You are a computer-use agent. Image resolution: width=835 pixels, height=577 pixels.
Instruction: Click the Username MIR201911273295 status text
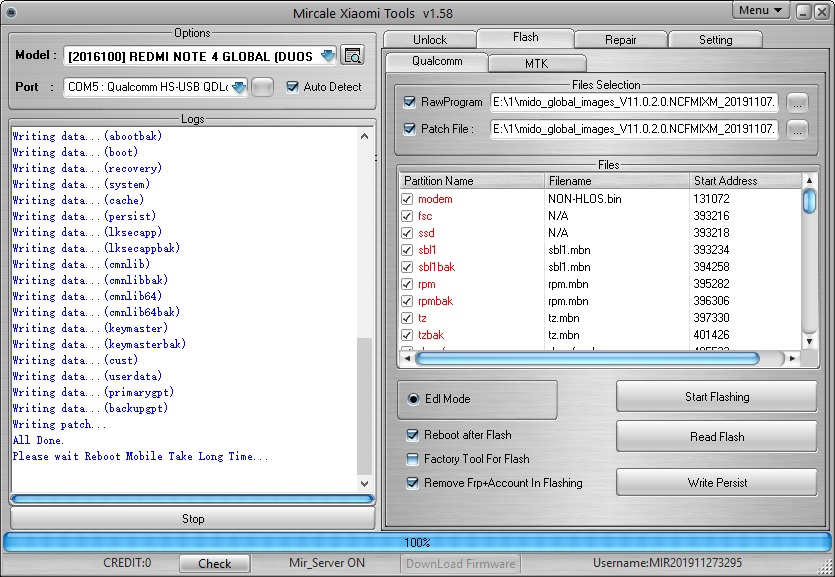[667, 563]
